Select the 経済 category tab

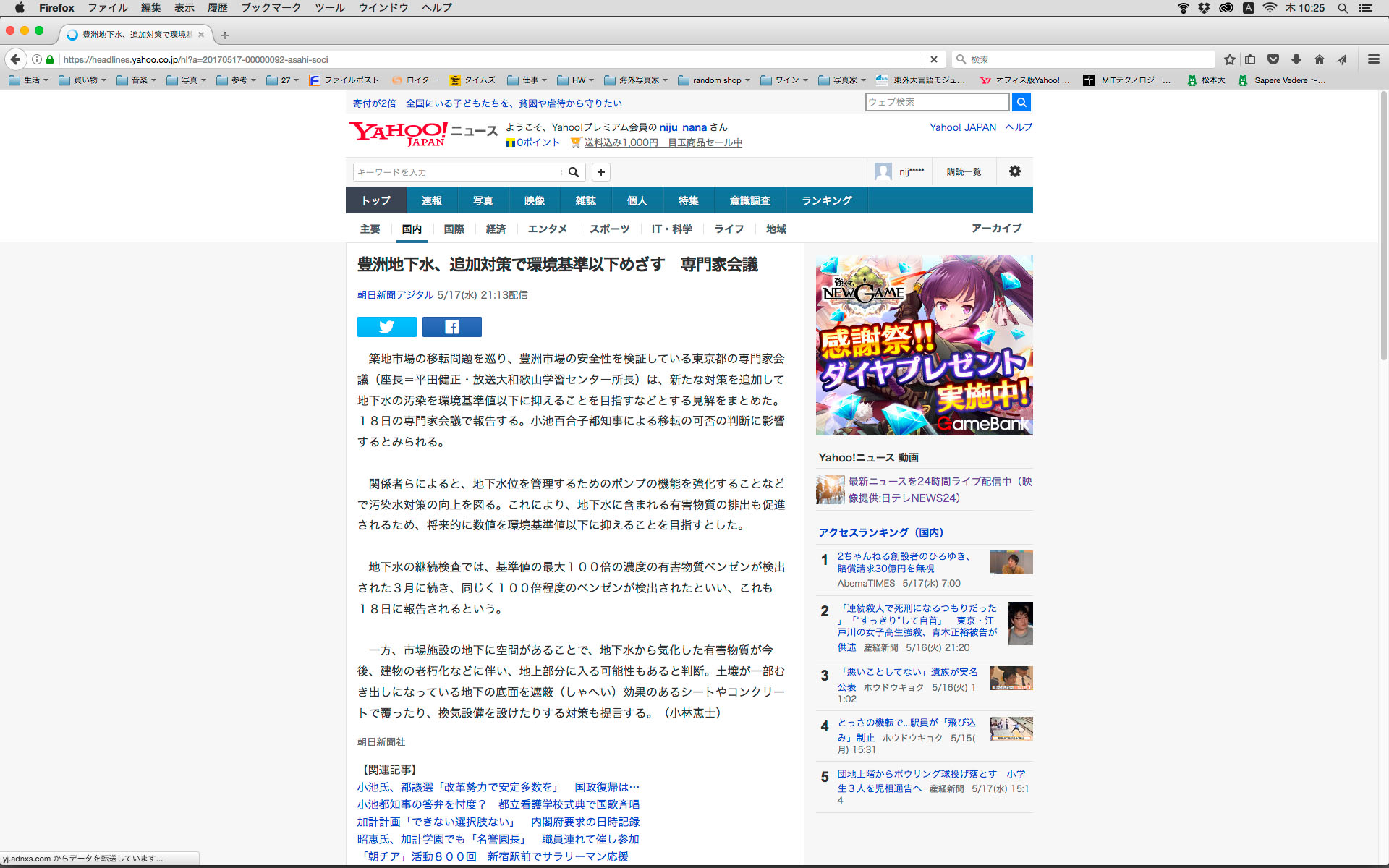point(496,229)
